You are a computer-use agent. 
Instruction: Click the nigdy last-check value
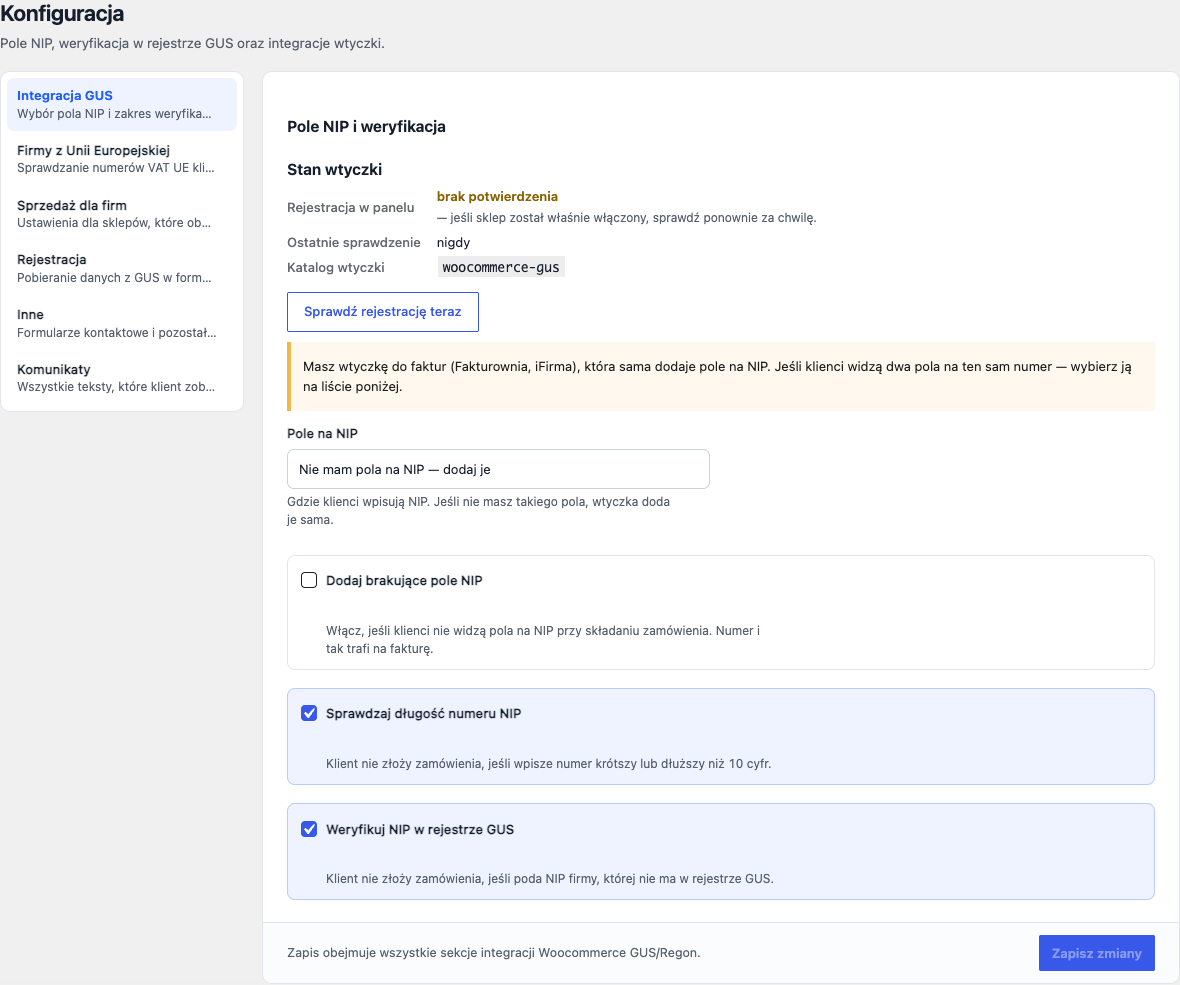click(453, 242)
